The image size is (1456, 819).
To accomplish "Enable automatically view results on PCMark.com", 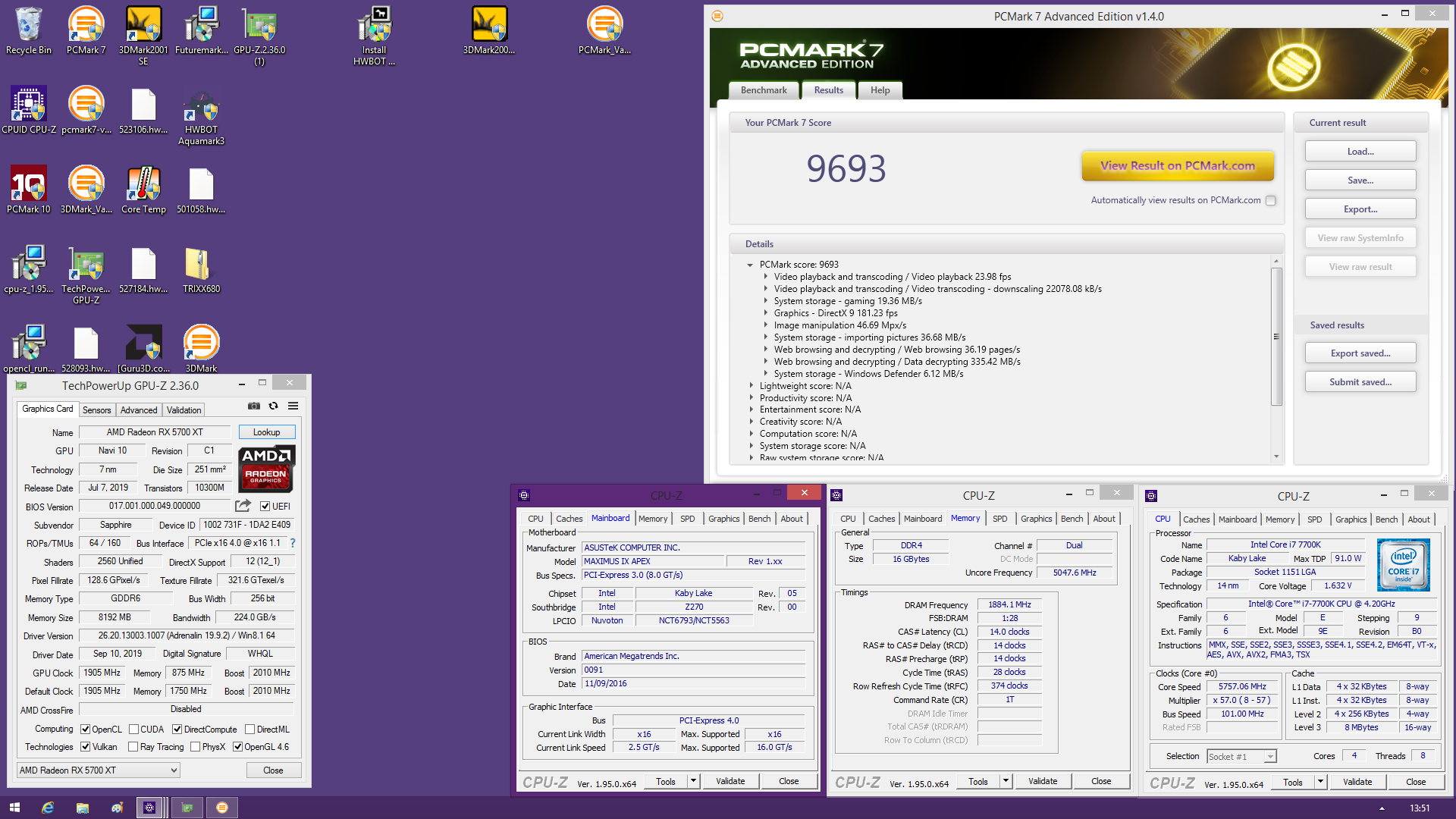I will point(1271,200).
